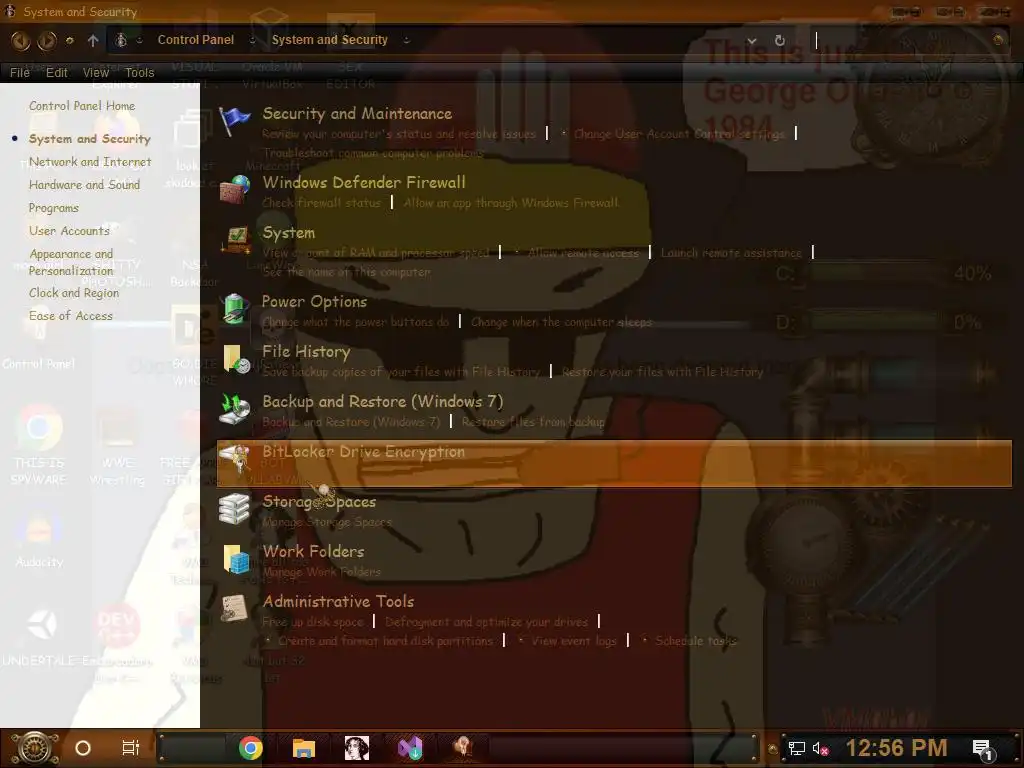Open the Administrative Tools icon

(234, 609)
